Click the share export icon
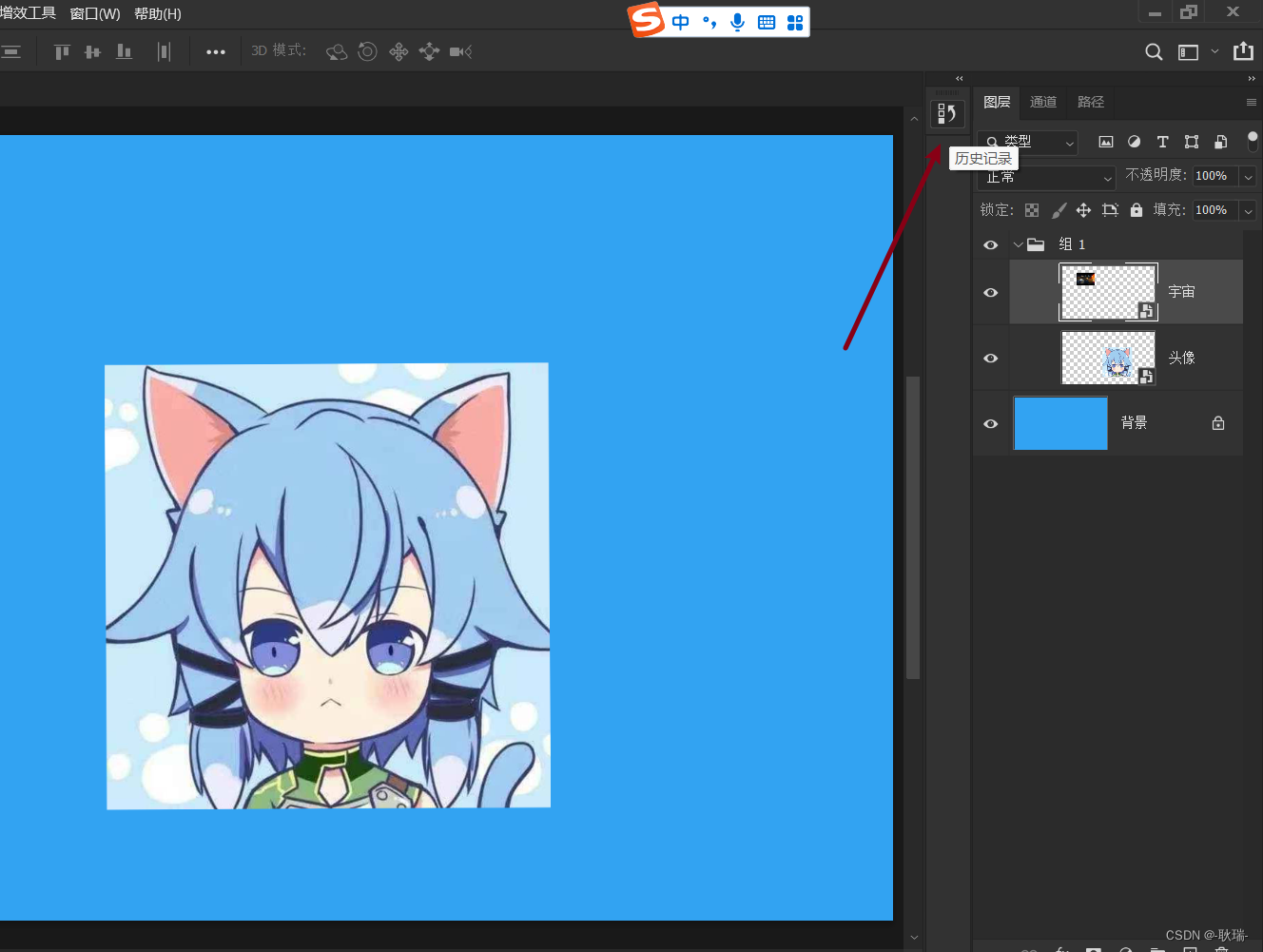 (1243, 51)
